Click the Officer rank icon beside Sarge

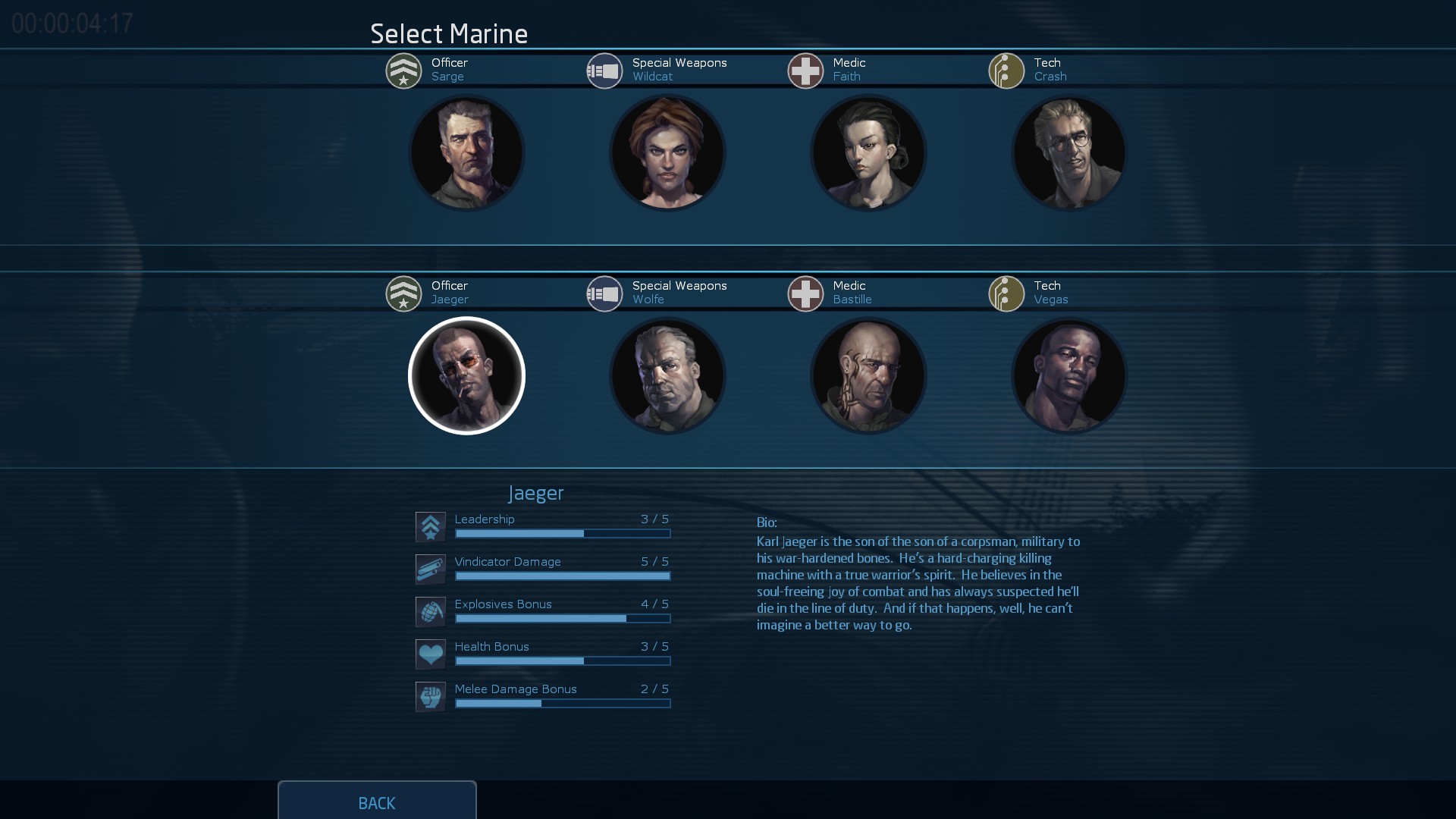(403, 71)
